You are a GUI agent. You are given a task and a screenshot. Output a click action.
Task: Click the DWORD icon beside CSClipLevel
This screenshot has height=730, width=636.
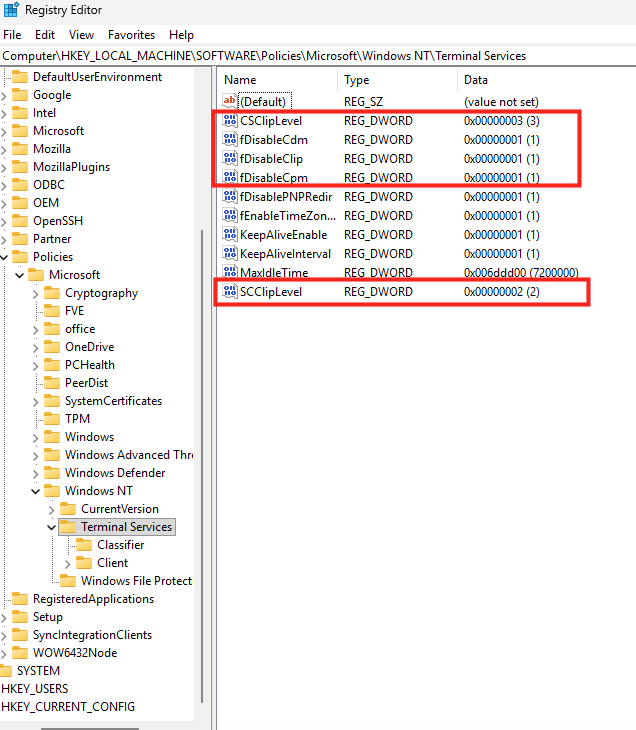230,121
